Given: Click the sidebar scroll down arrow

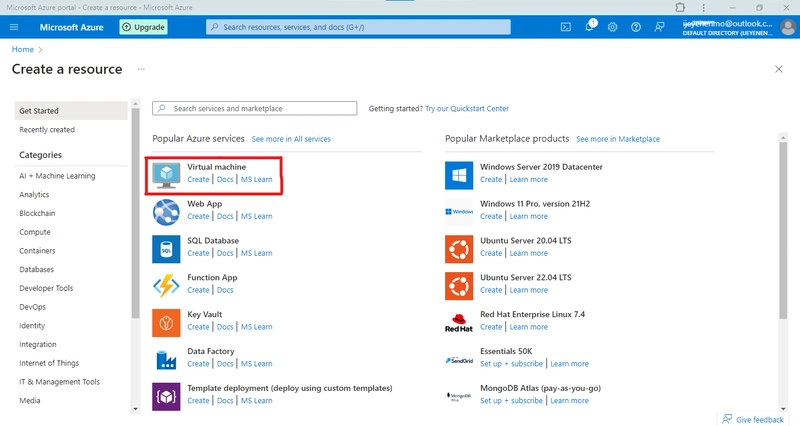Looking at the screenshot, I should (135, 409).
